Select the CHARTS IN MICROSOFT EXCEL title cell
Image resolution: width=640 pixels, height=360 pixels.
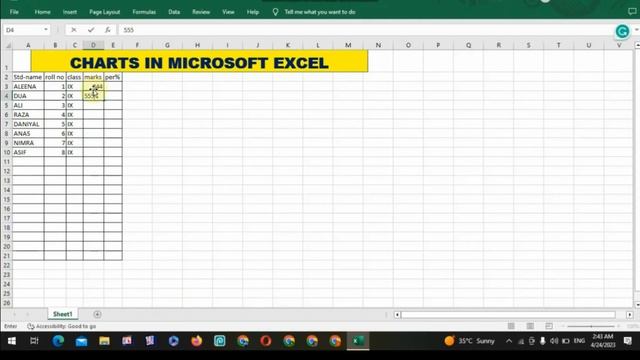pyautogui.click(x=199, y=61)
